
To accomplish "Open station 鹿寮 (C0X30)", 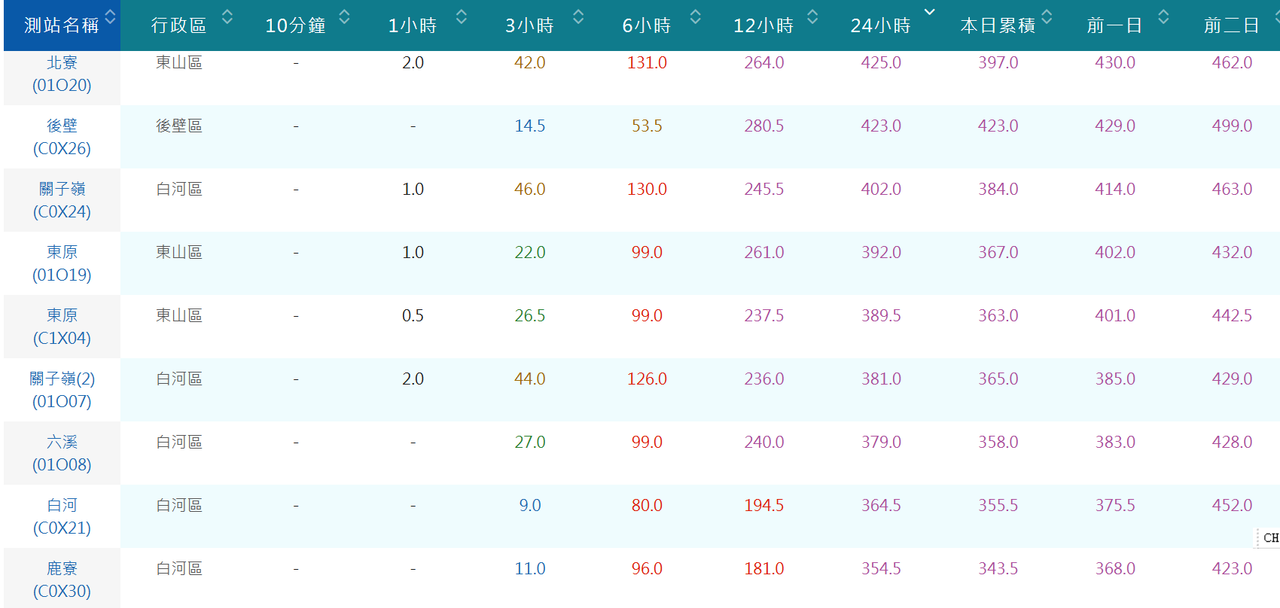I will 62,579.
